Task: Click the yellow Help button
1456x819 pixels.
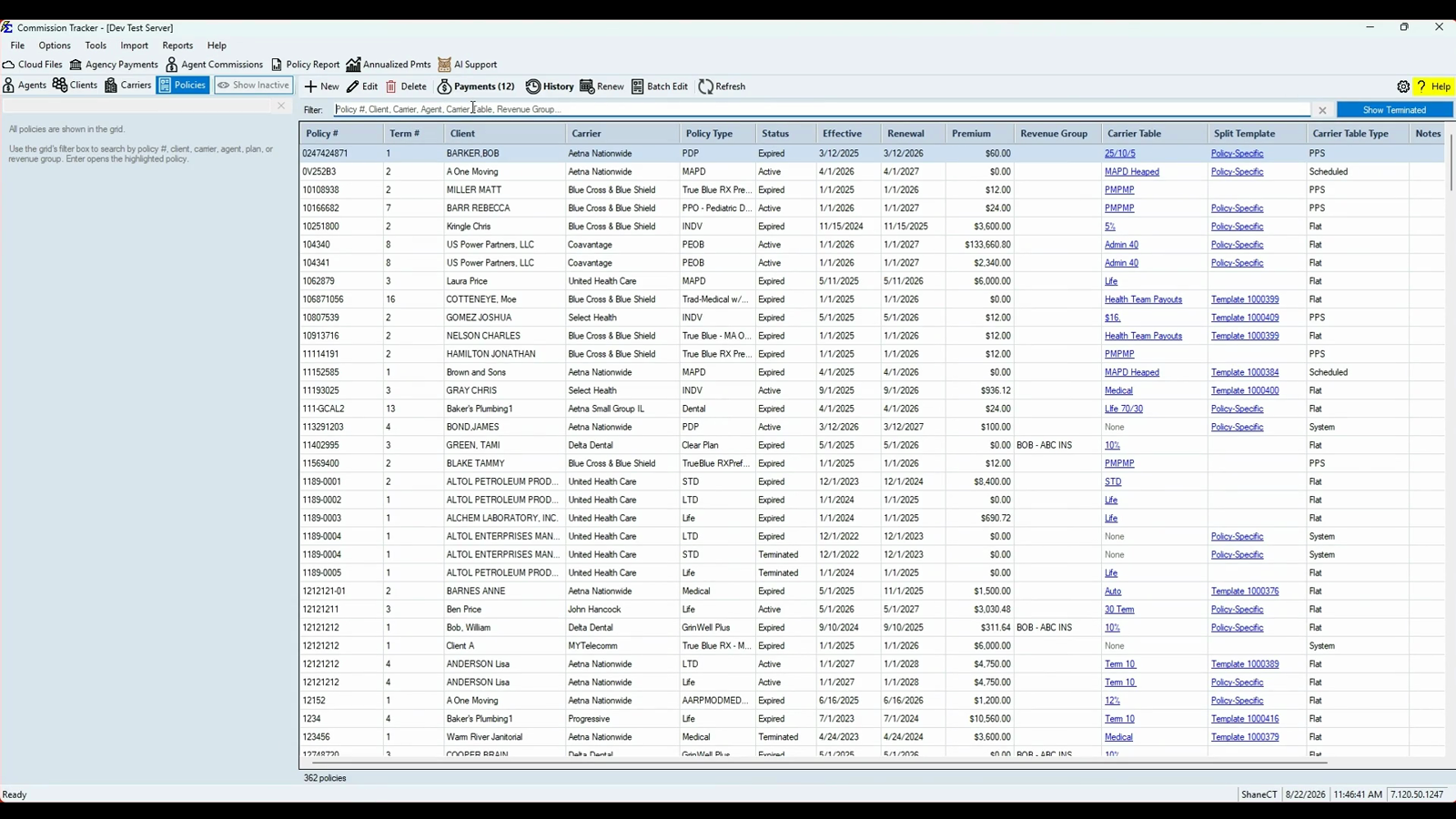Action: pyautogui.click(x=1433, y=86)
